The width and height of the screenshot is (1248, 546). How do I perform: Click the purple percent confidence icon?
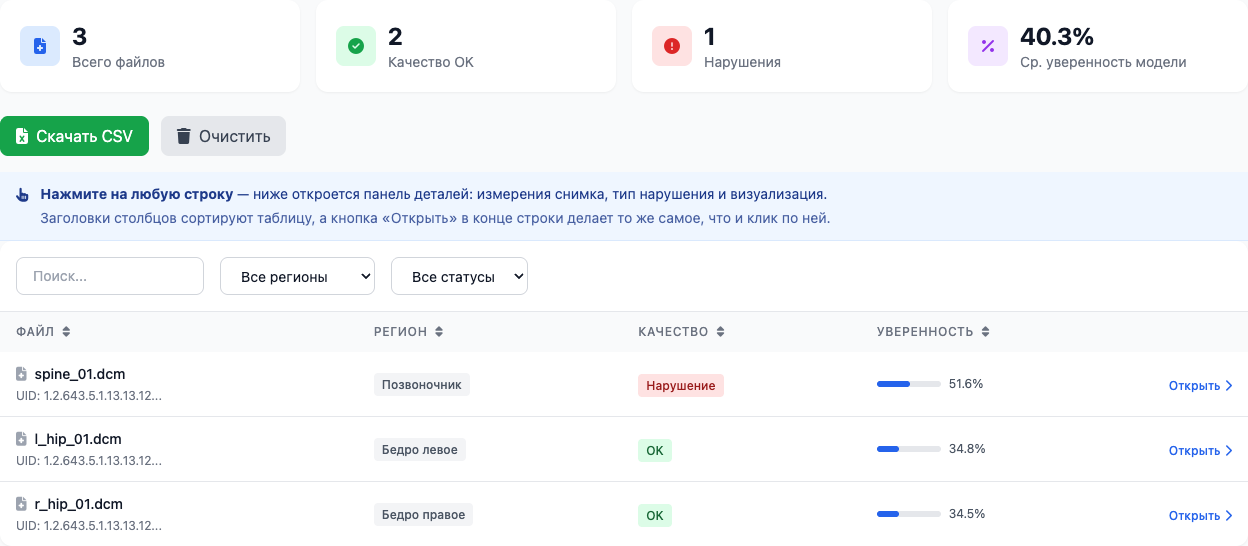(x=988, y=46)
